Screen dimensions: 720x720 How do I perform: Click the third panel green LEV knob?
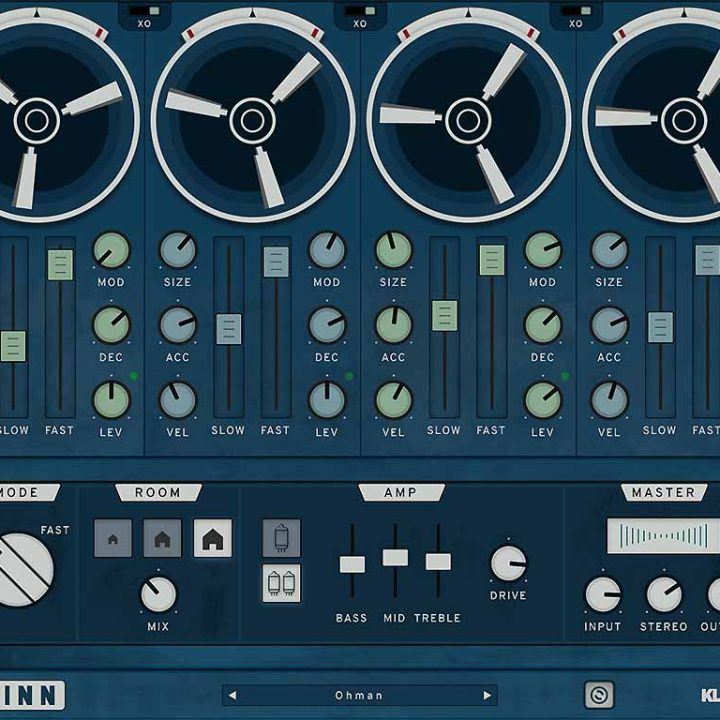[543, 400]
